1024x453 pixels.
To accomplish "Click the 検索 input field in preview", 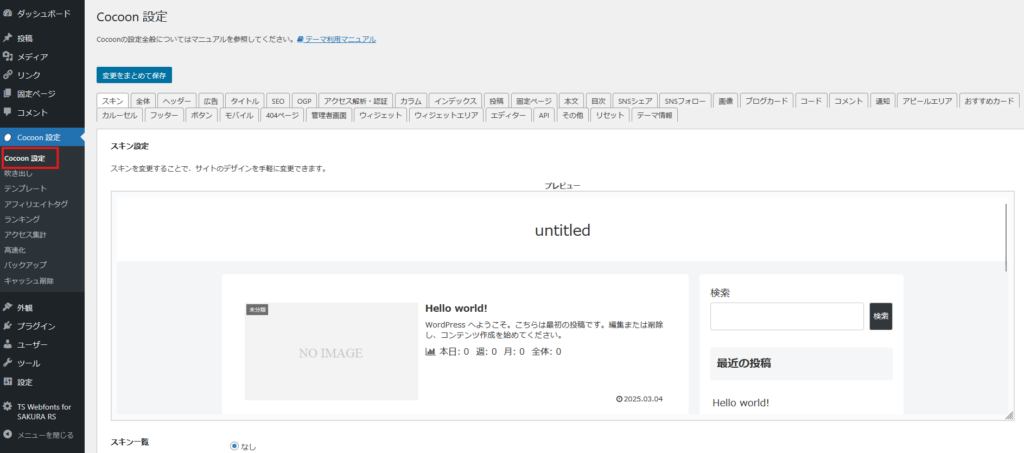I will pos(786,316).
